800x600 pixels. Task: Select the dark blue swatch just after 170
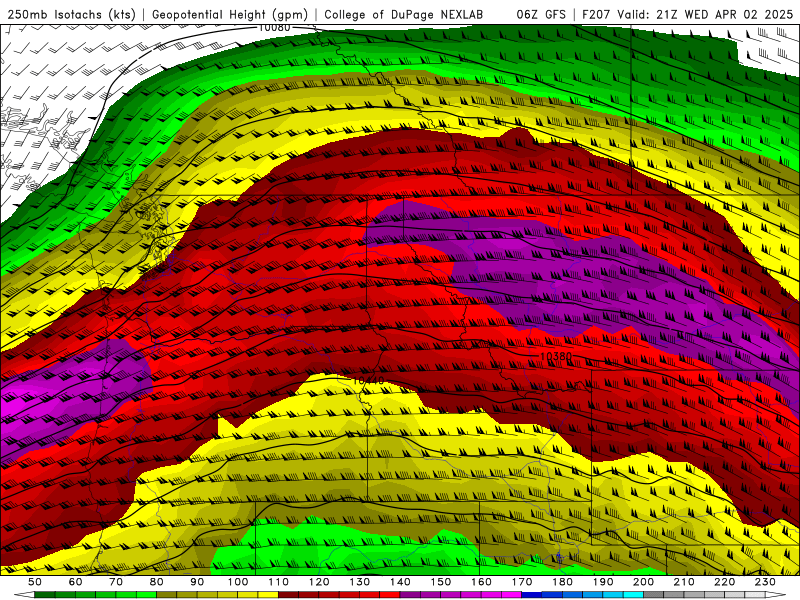coord(532,595)
